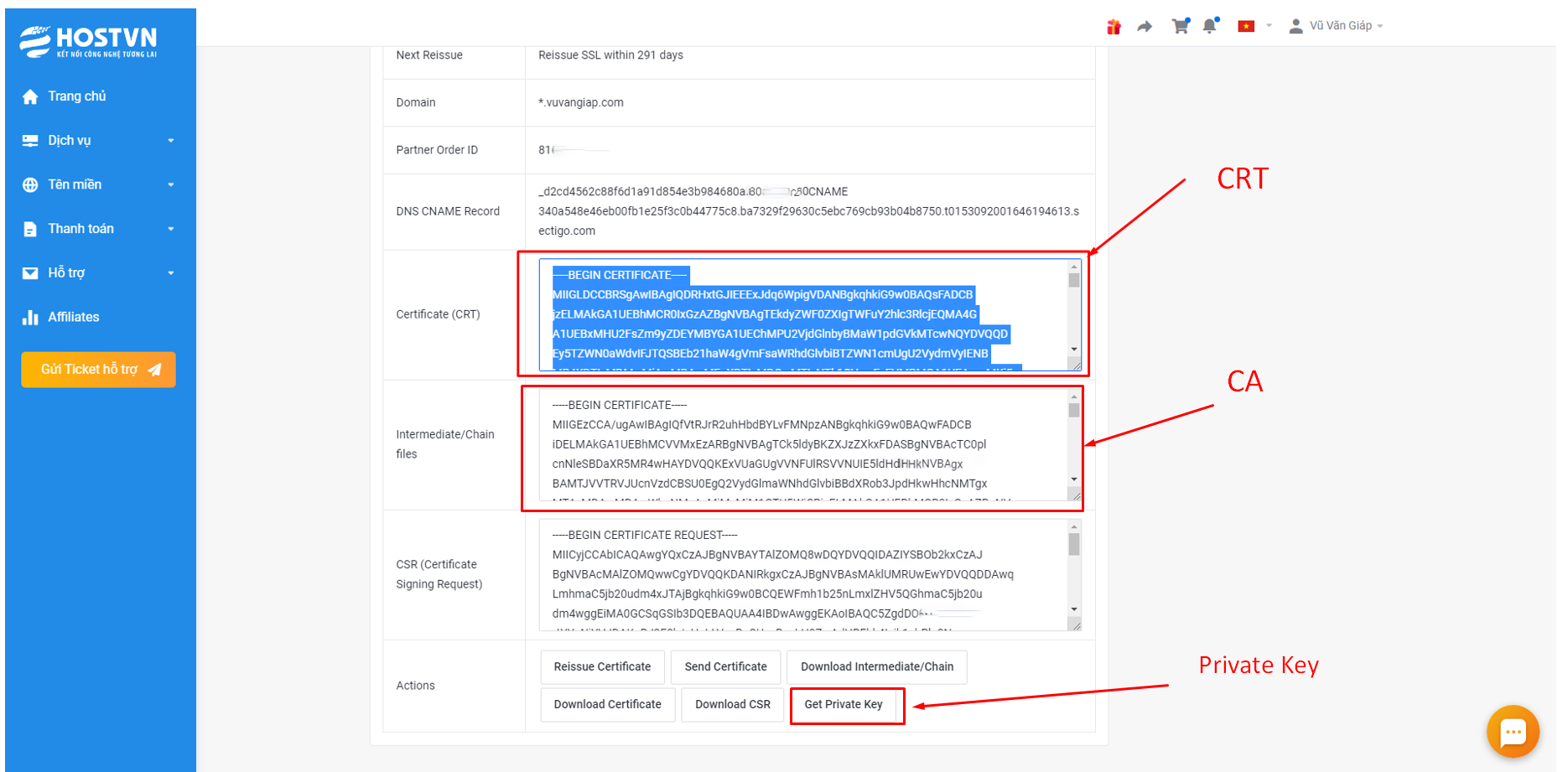Viewport: 1568px width, 772px height.
Task: Open the Vũ Văn Giáp account dropdown
Action: tap(1337, 26)
